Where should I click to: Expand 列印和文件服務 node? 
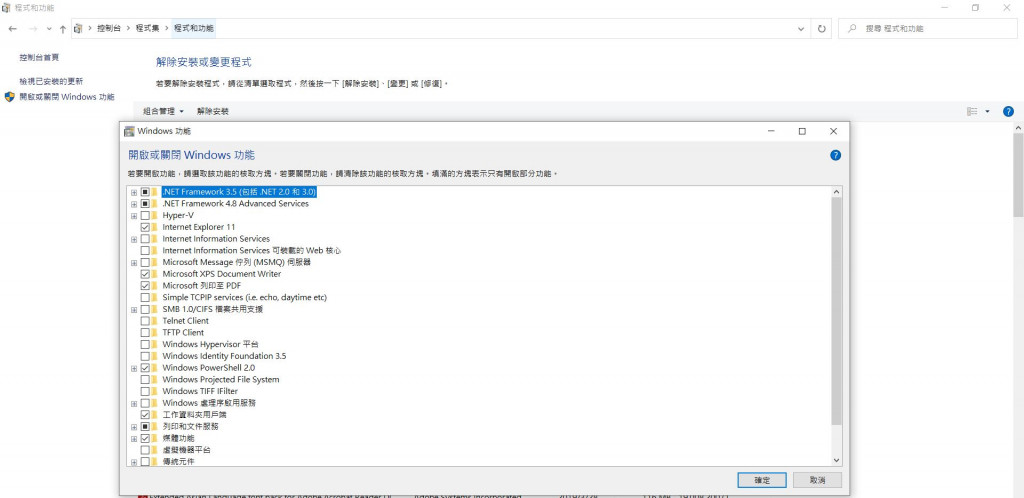click(x=134, y=427)
